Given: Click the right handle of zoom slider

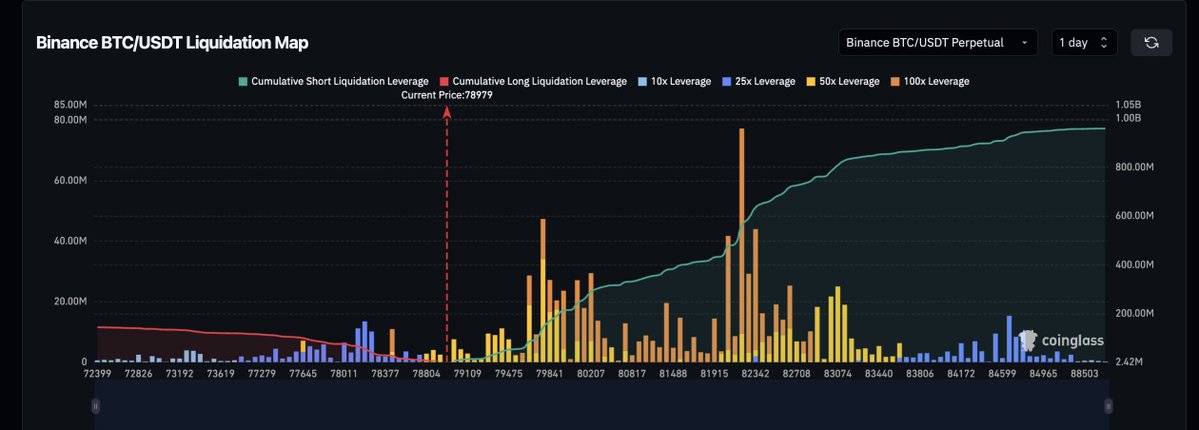Looking at the screenshot, I should 1109,406.
